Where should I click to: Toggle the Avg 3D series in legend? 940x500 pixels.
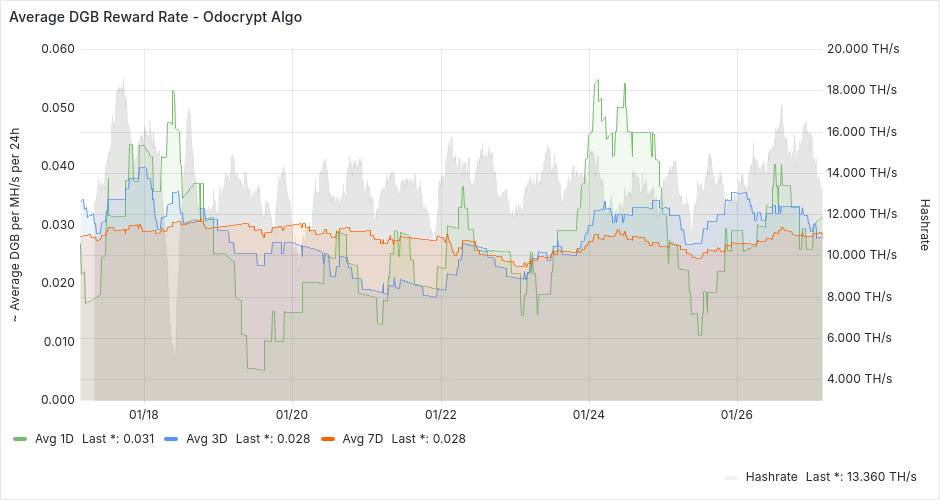206,438
